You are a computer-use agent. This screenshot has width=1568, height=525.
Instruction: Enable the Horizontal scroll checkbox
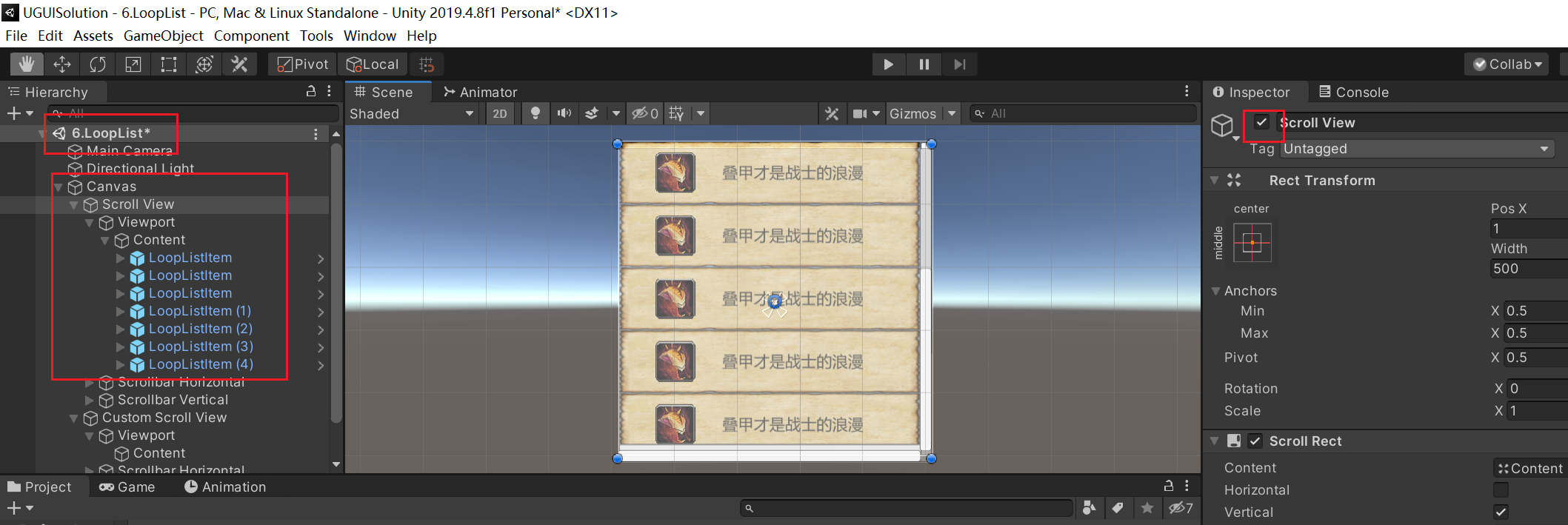coord(1501,490)
